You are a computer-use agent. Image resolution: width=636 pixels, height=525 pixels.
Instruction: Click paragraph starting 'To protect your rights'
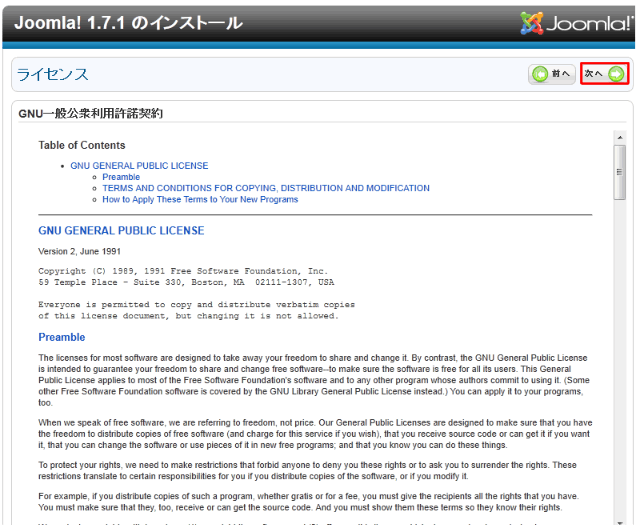pyautogui.click(x=307, y=470)
